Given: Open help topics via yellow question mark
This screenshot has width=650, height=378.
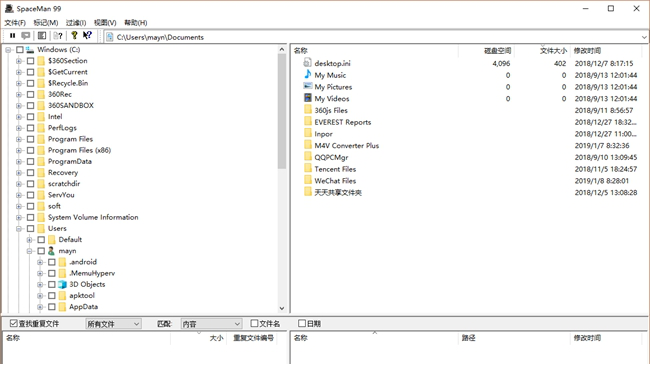Looking at the screenshot, I should point(74,36).
